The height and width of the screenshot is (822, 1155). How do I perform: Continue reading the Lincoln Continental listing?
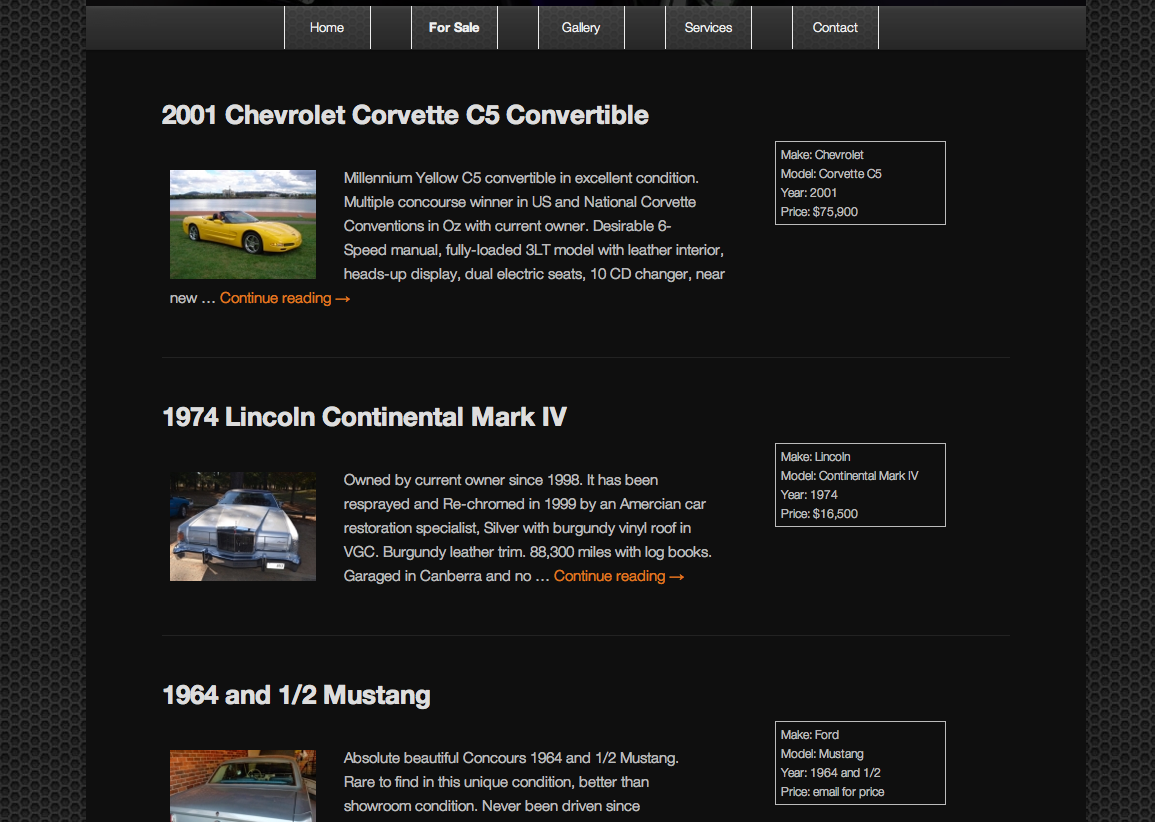(x=619, y=576)
